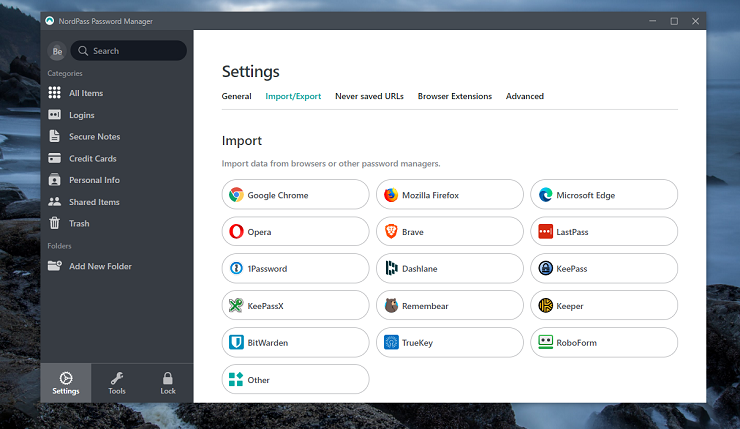Viewport: 740px width, 429px height.
Task: Go to Never saved URLs tab
Action: point(369,96)
